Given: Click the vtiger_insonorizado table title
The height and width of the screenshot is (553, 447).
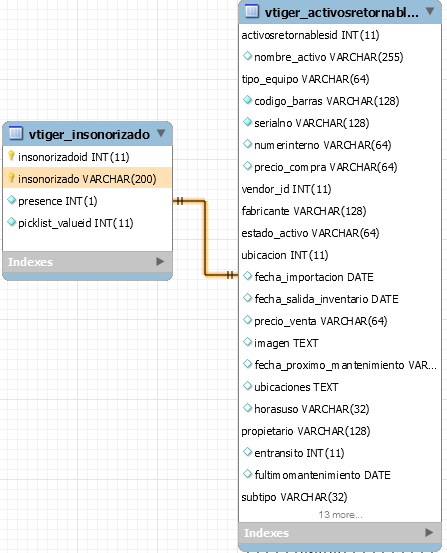Looking at the screenshot, I should point(89,134).
